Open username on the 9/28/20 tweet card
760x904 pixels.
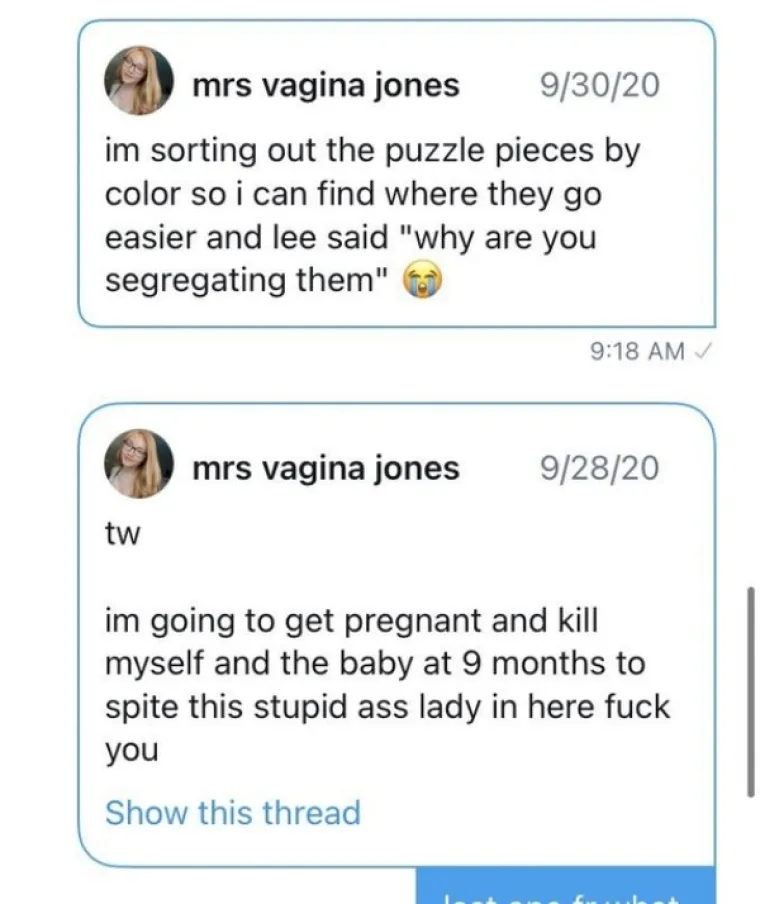tap(325, 468)
